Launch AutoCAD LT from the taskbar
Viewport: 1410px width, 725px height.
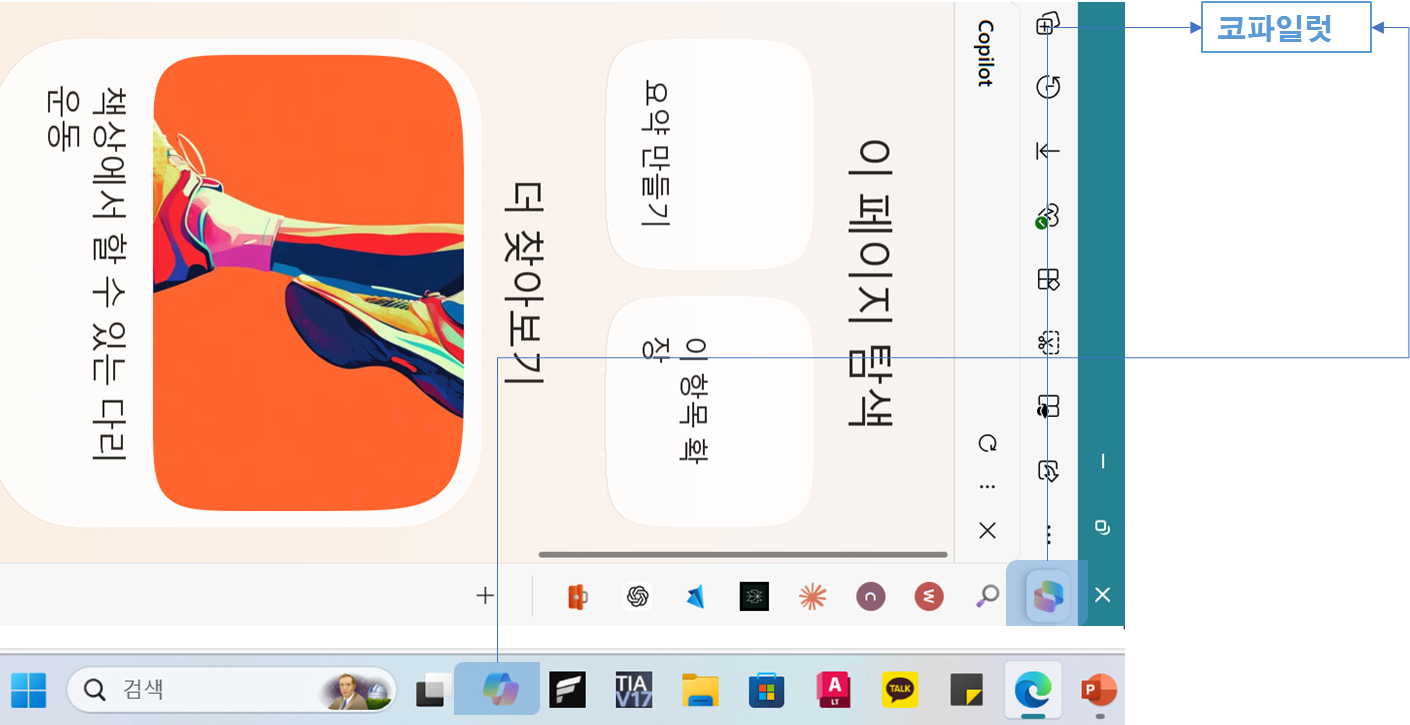click(x=833, y=690)
